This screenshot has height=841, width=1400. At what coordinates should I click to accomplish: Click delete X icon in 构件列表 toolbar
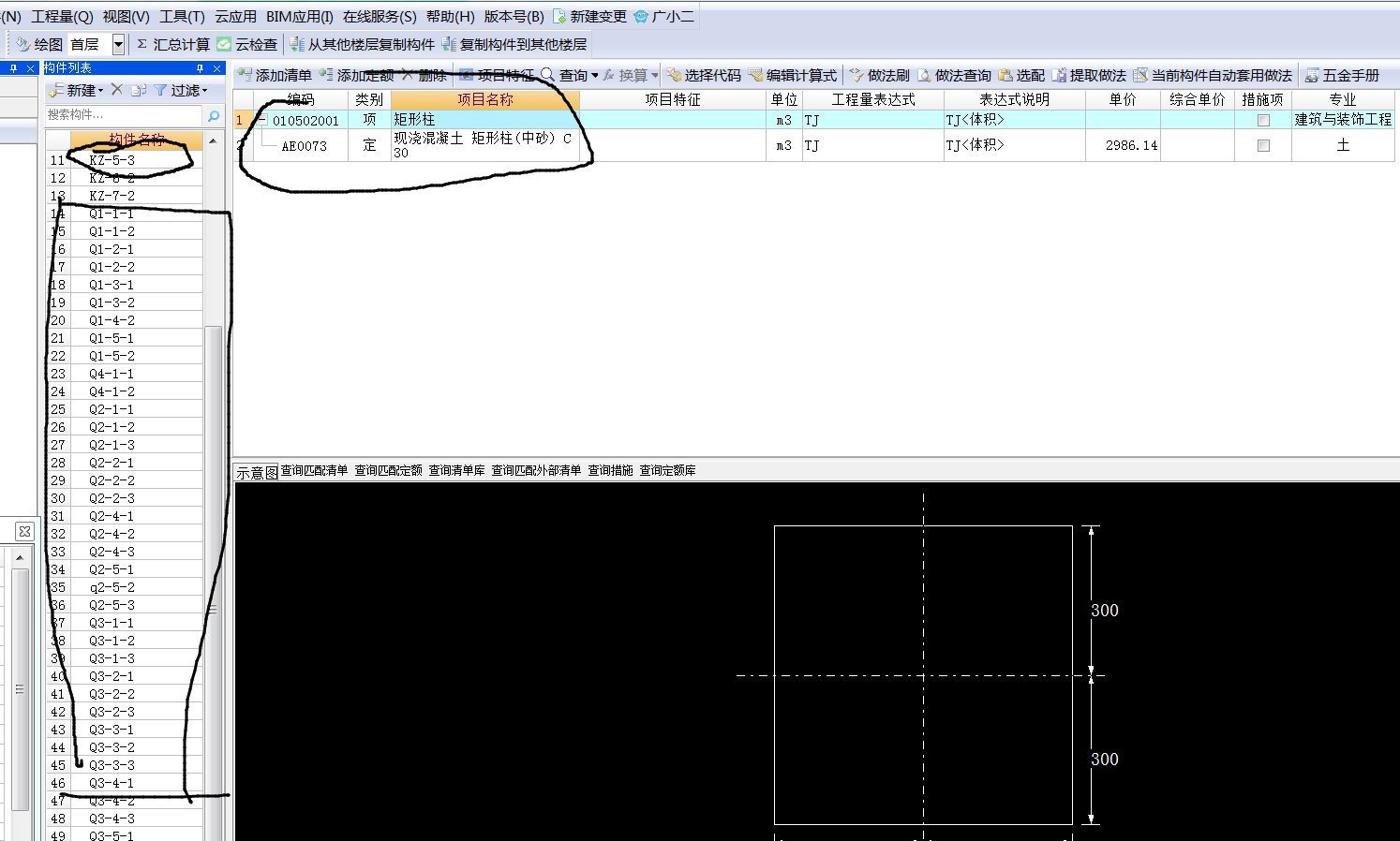point(116,90)
